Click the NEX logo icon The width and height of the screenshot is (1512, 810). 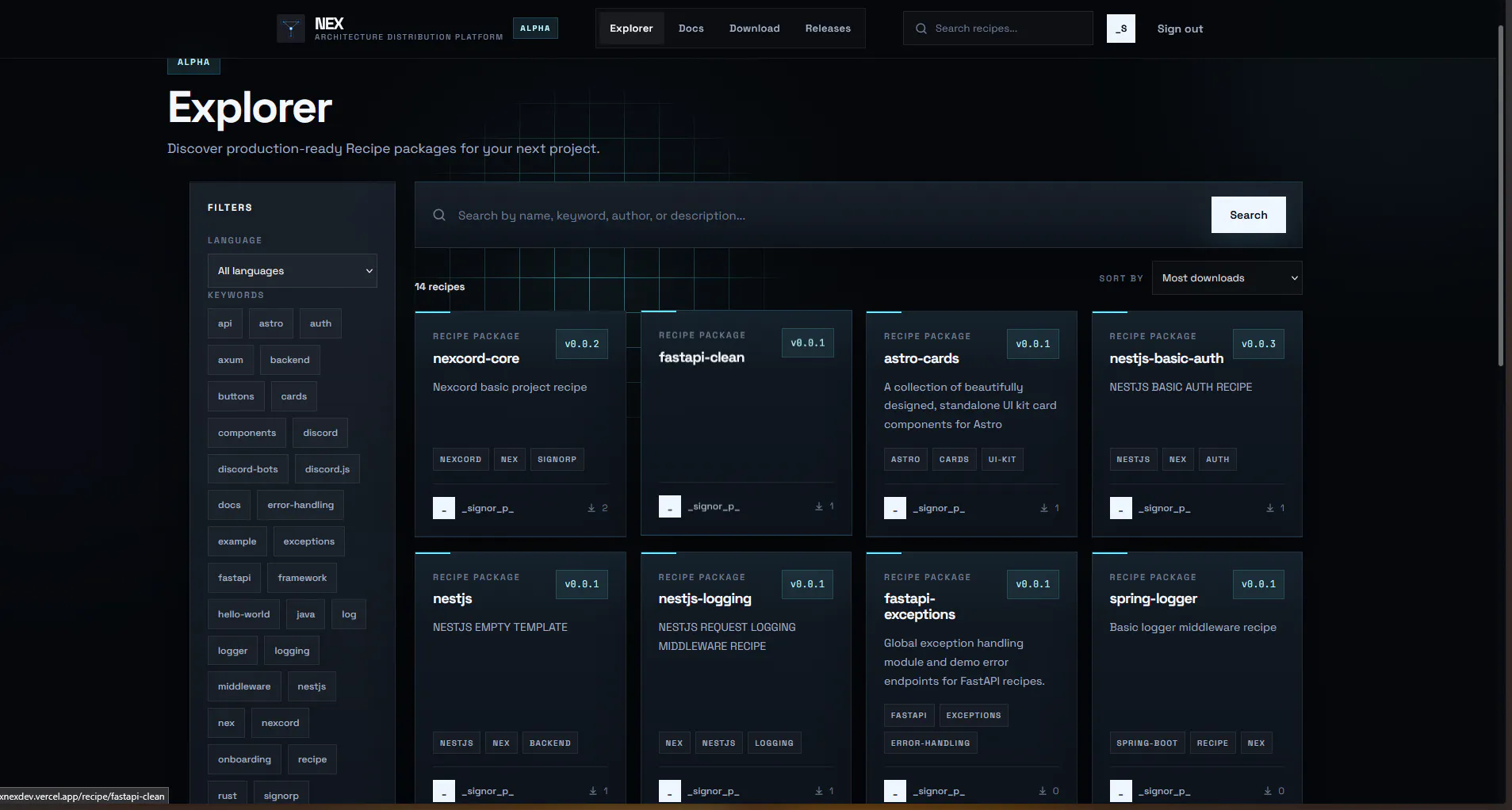point(291,29)
